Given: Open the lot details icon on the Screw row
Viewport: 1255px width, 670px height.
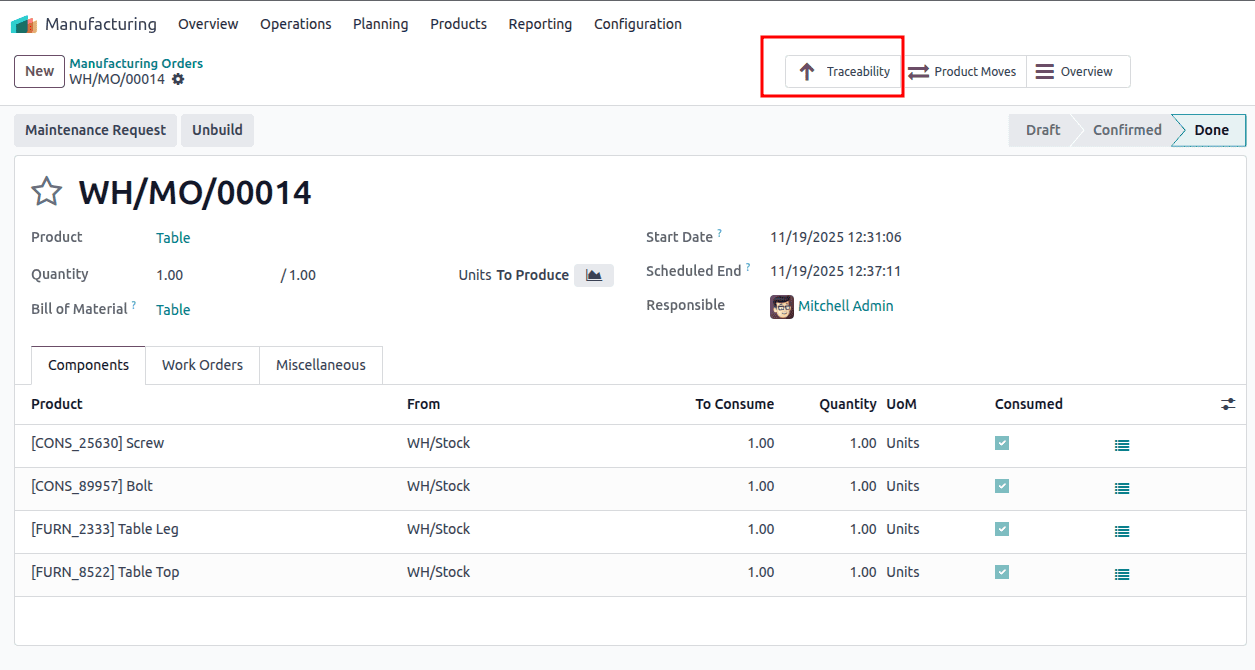Looking at the screenshot, I should click(1121, 445).
